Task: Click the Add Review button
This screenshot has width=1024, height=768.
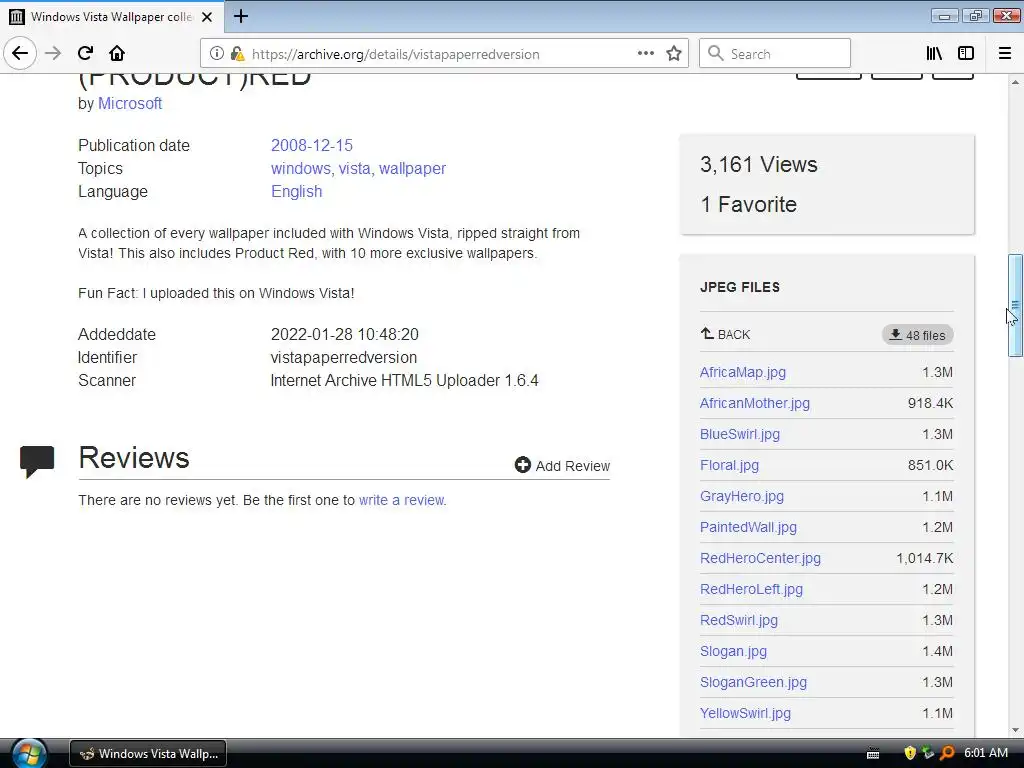Action: click(x=562, y=466)
